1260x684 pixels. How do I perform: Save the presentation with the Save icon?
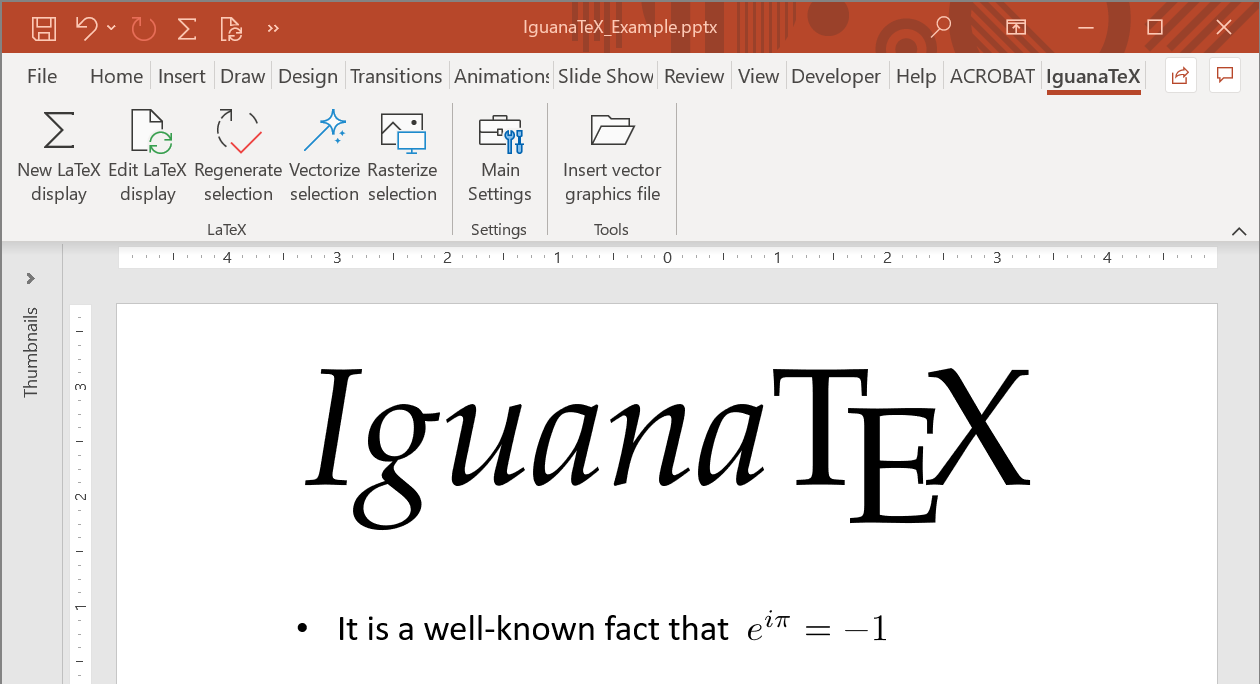pos(43,28)
